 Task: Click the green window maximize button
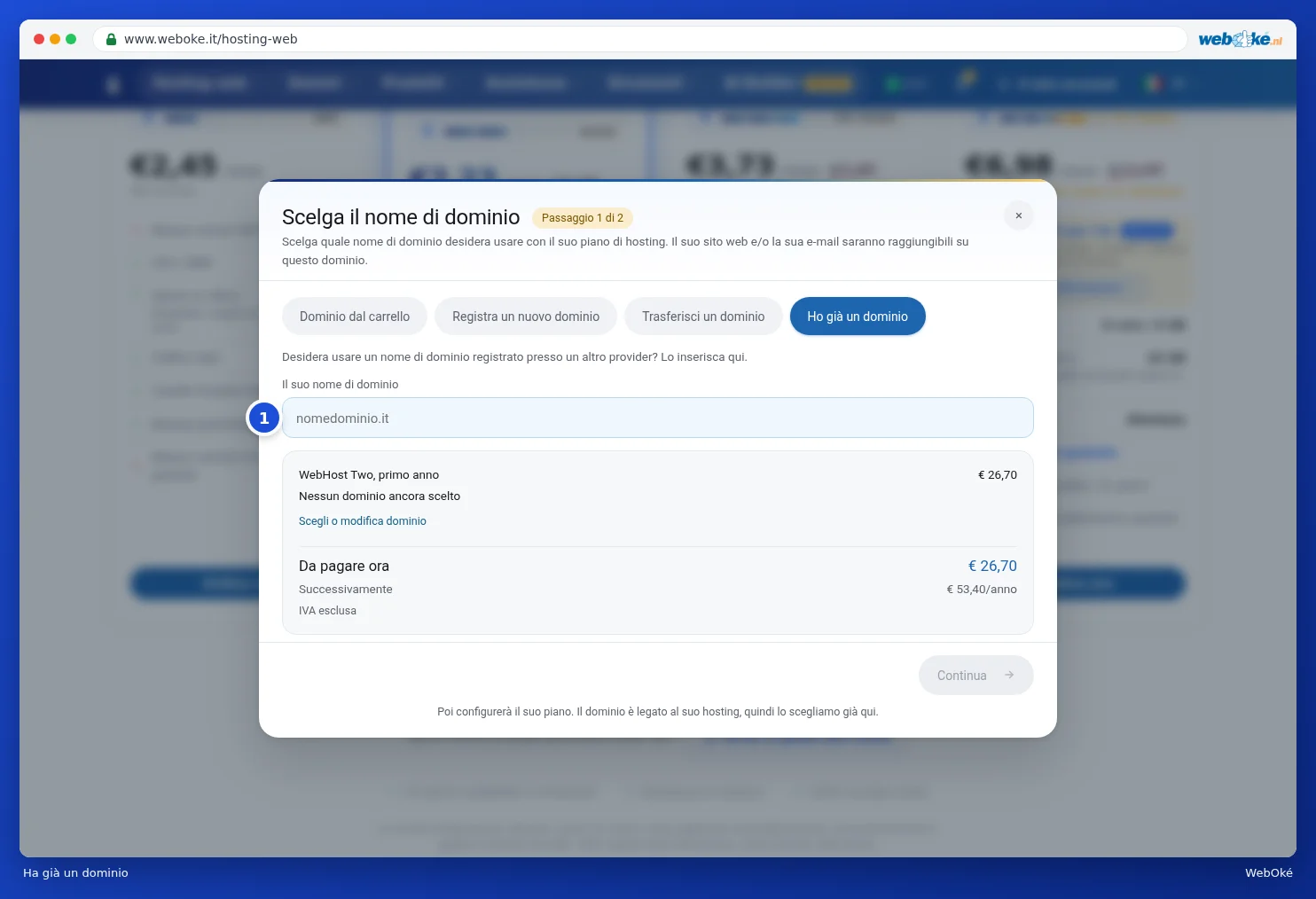click(x=71, y=39)
